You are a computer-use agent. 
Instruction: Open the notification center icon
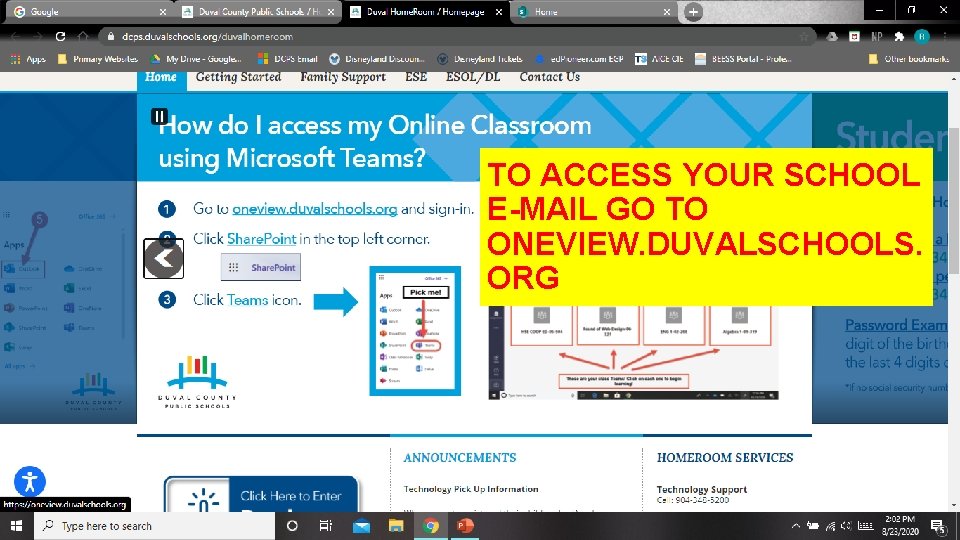pos(937,526)
